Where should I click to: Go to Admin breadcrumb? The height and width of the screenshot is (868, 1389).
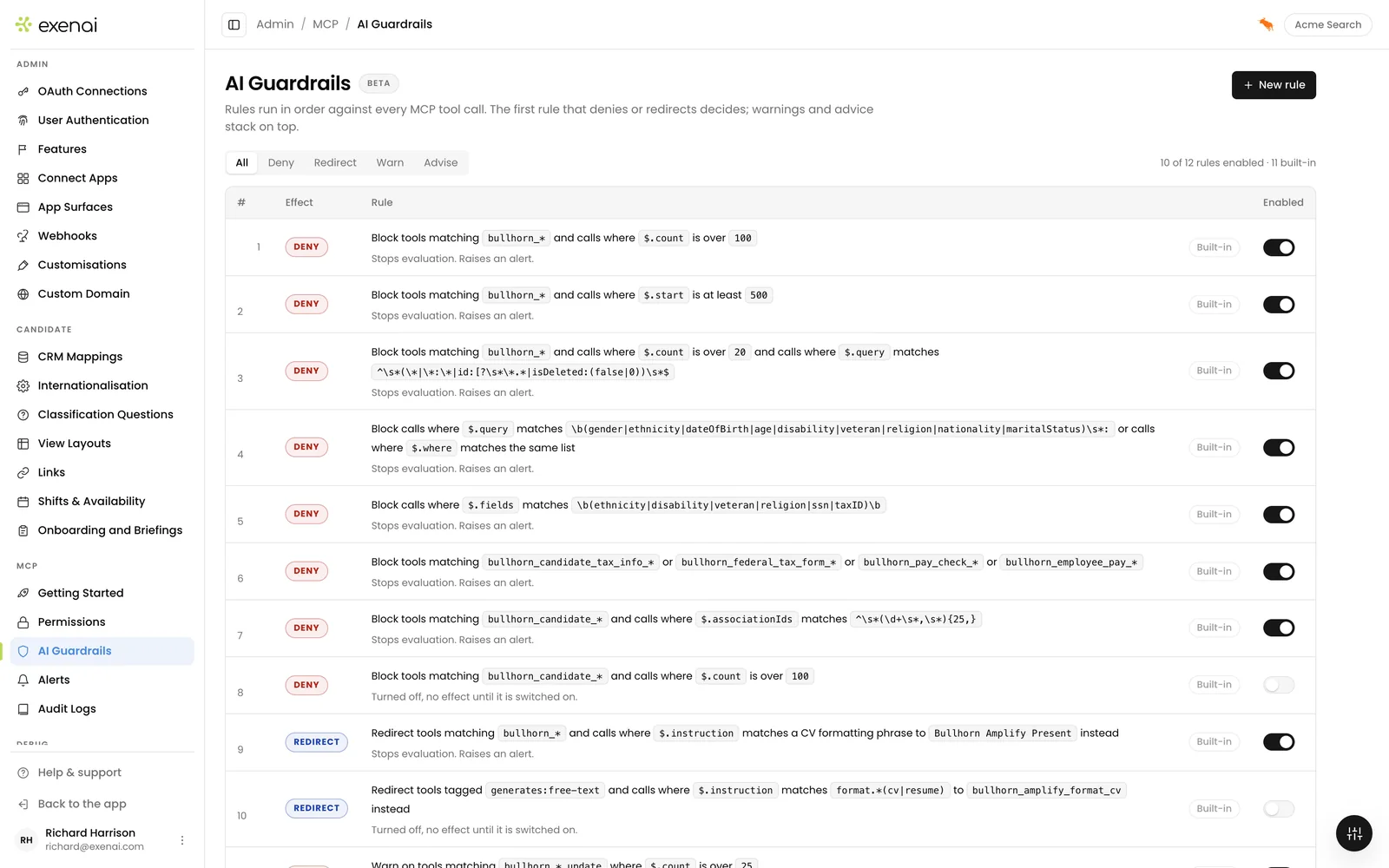pos(275,24)
